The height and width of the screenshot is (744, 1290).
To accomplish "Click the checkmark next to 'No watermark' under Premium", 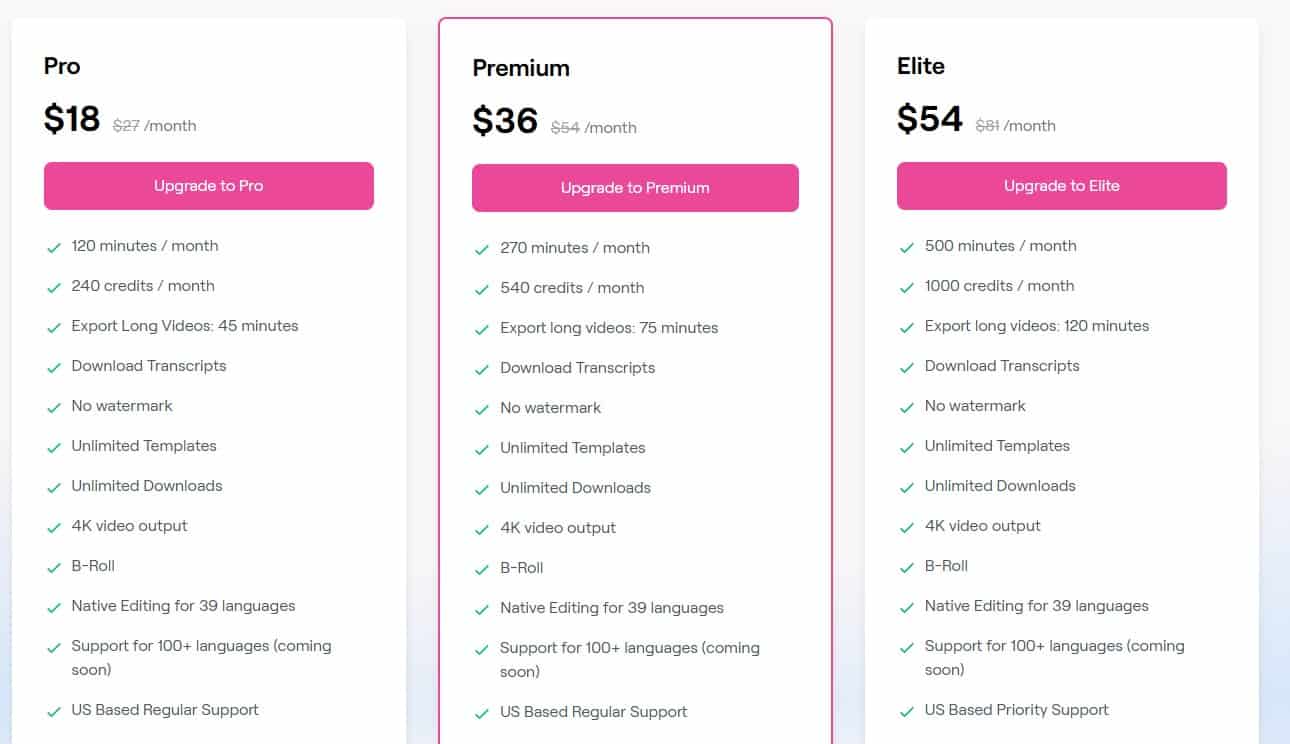I will pos(483,408).
